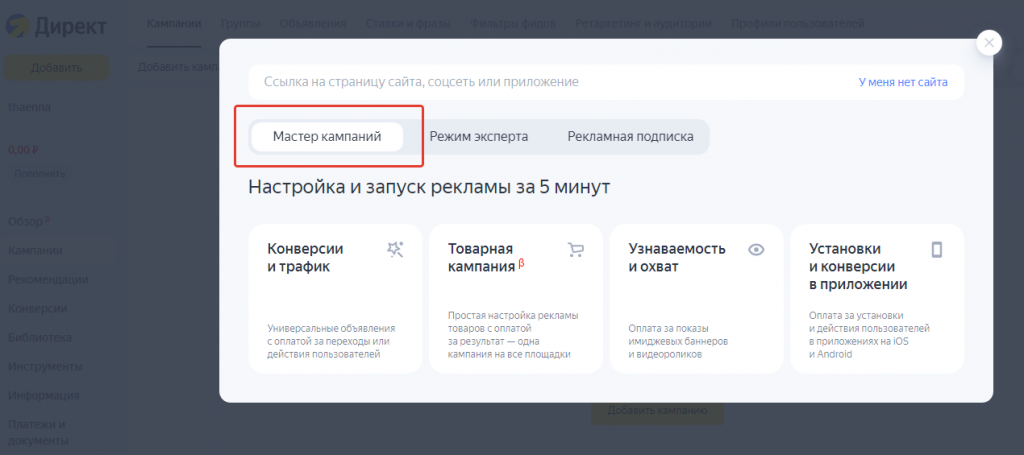1024x455 pixels.
Task: Open Конверсии in the sidebar
Action: tap(37, 308)
